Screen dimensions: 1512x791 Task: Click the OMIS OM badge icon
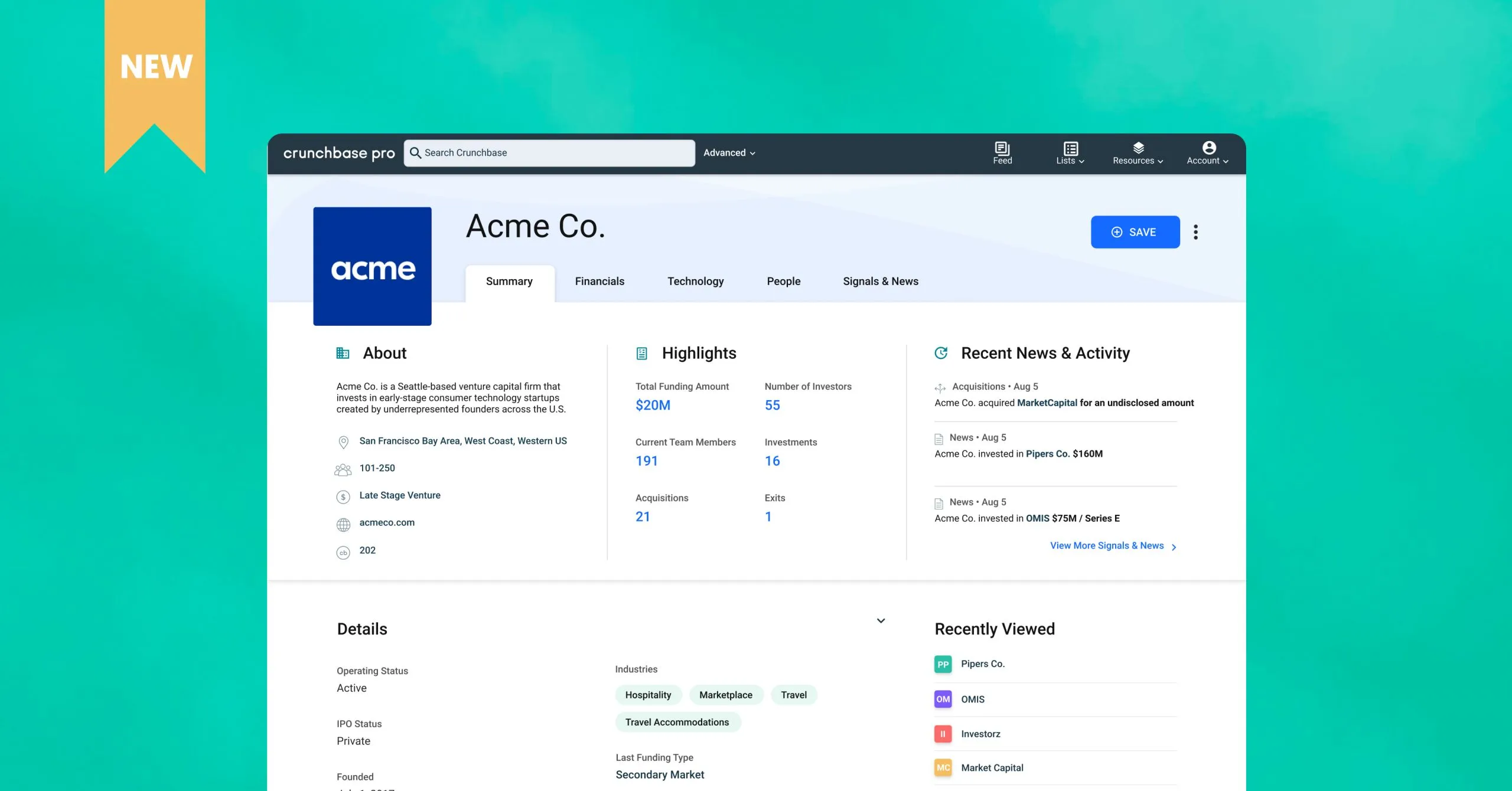point(943,699)
